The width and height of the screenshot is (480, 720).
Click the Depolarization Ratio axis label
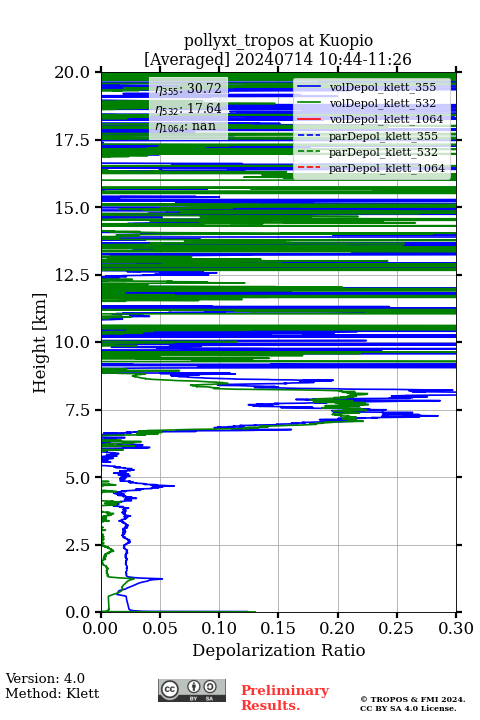(x=279, y=650)
